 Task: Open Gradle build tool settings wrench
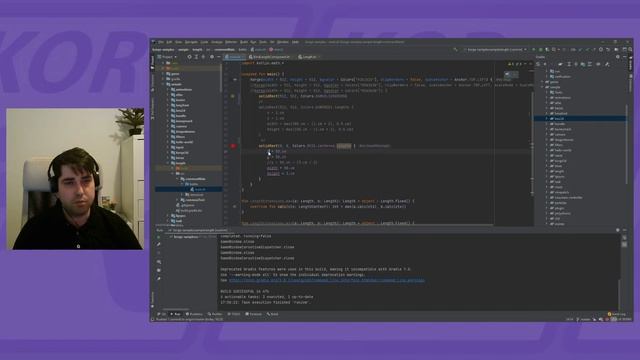coord(608,64)
